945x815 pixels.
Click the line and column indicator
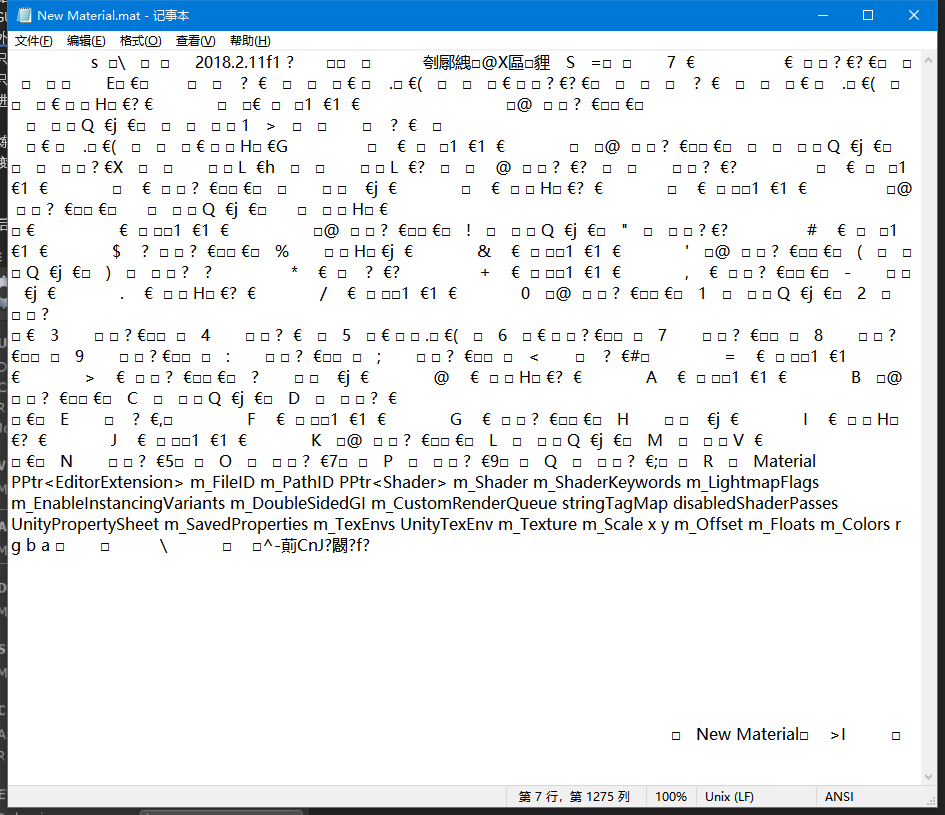pyautogui.click(x=574, y=797)
